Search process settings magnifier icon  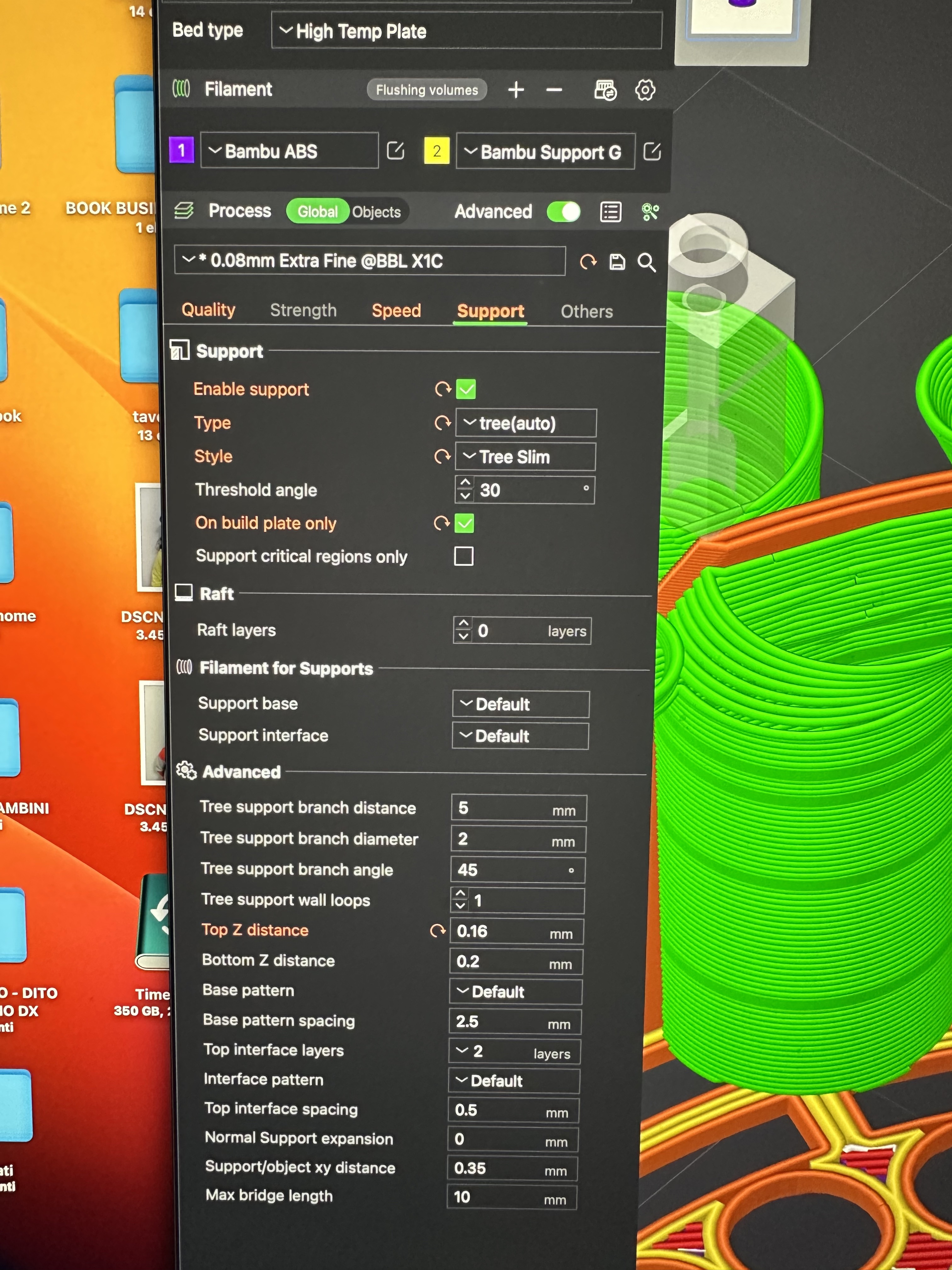(x=647, y=262)
